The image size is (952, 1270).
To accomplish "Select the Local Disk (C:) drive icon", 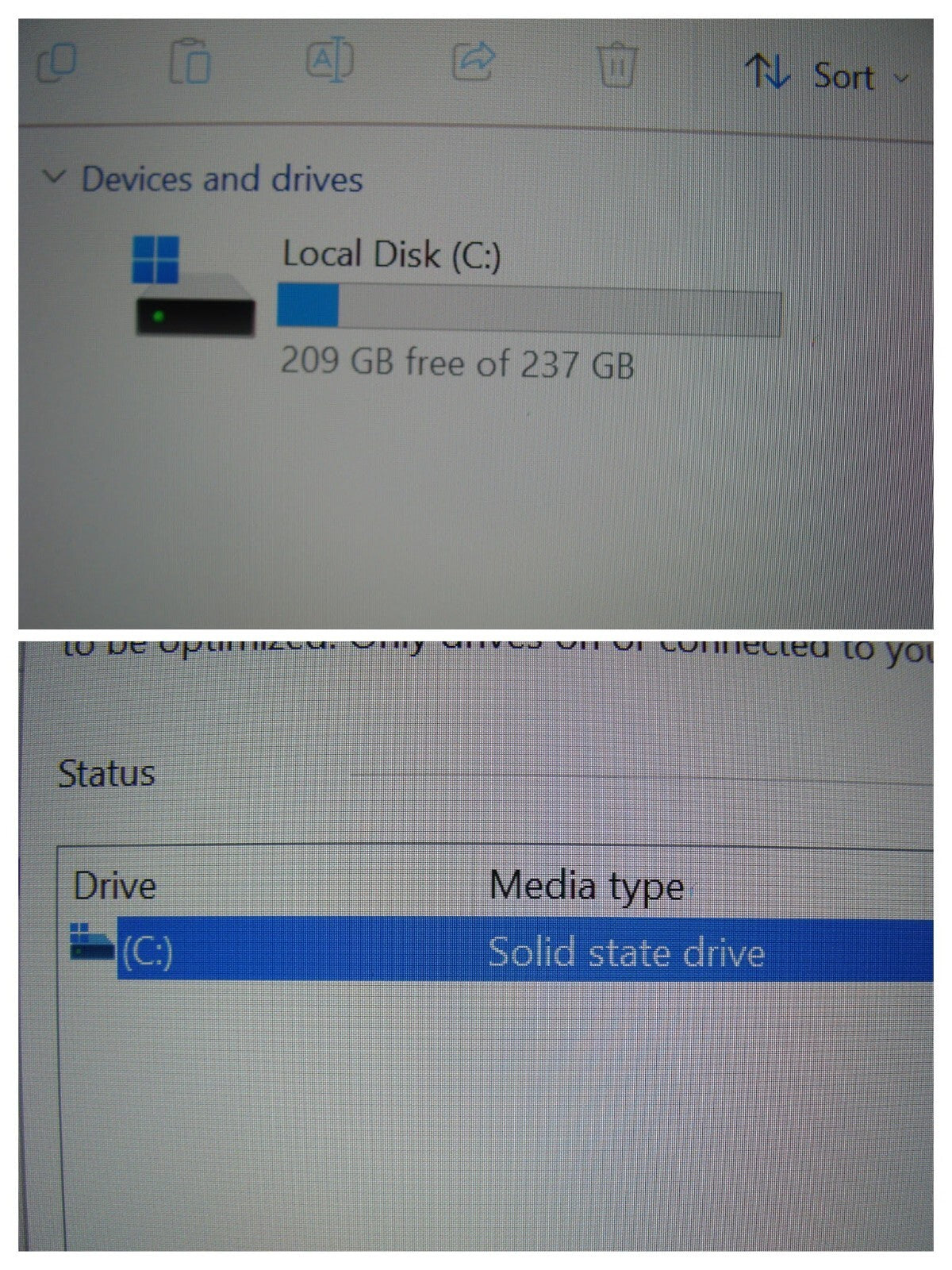I will click(x=193, y=286).
